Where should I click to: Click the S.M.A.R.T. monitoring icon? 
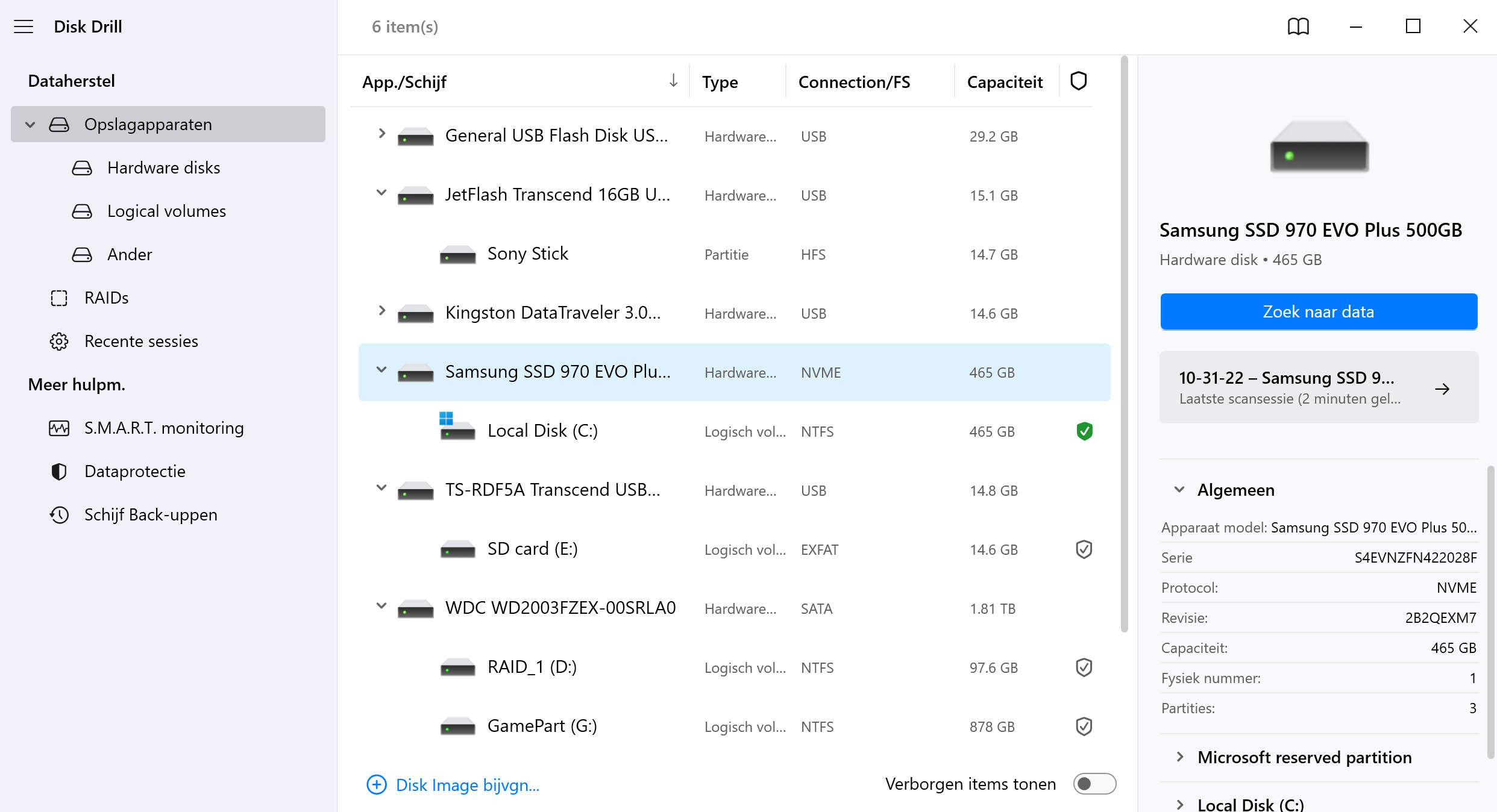[x=59, y=428]
